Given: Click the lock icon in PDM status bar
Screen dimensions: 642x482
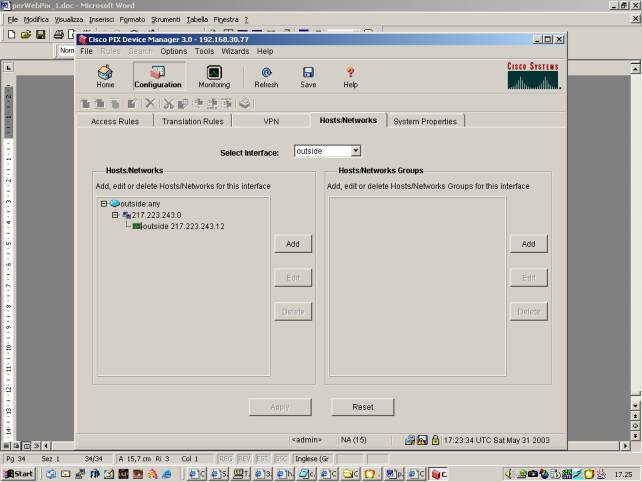Looking at the screenshot, I should click(x=435, y=440).
